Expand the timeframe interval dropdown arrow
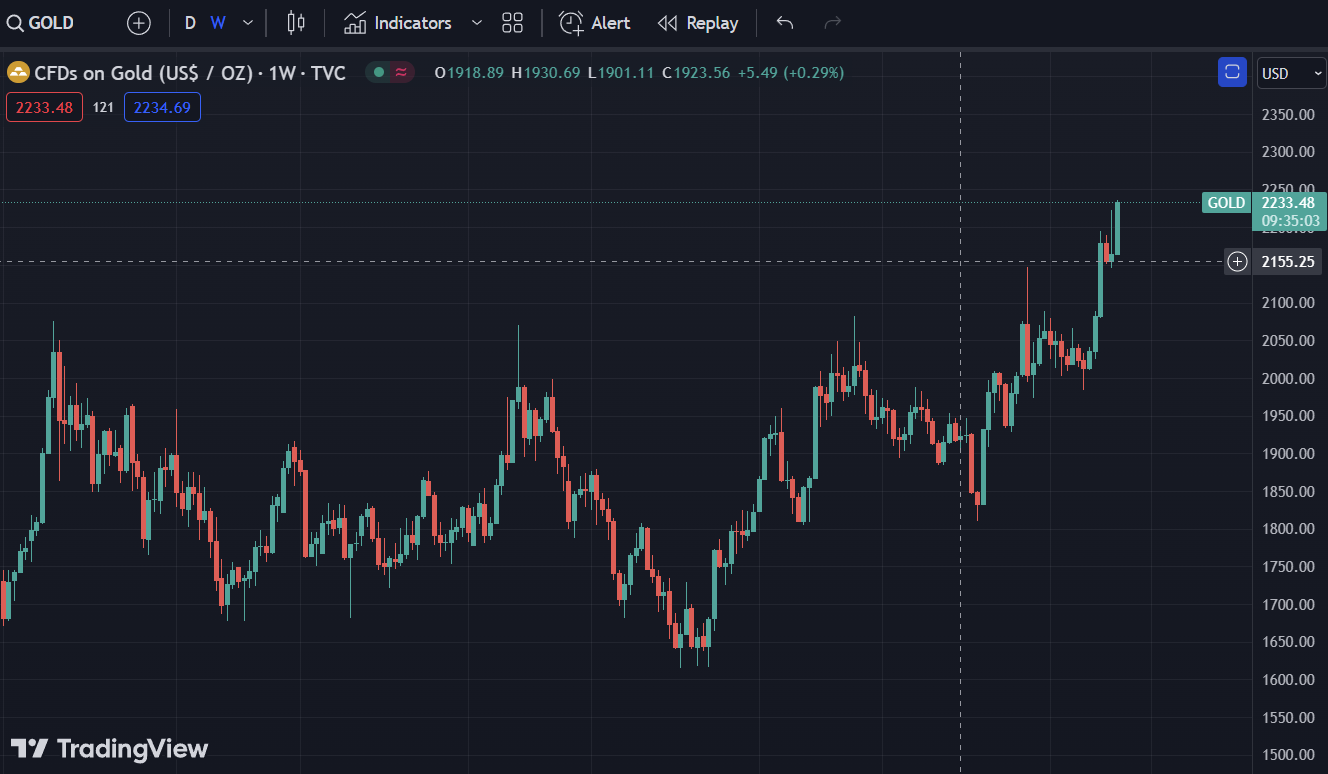 [248, 23]
